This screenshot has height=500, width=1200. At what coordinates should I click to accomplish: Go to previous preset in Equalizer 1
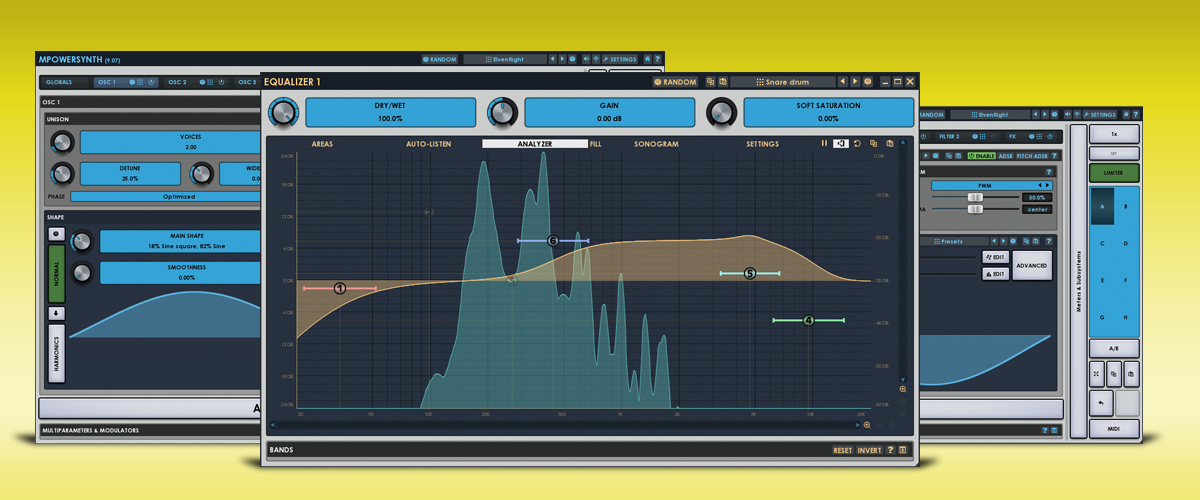843,81
